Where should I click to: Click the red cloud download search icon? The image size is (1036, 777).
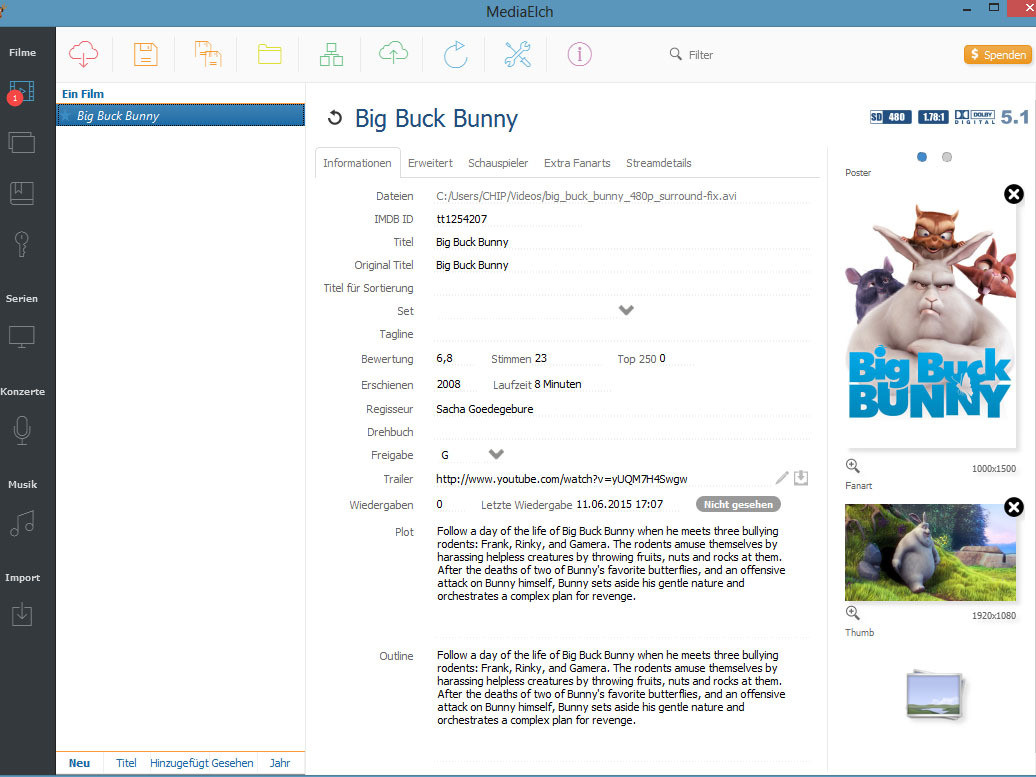pos(83,54)
